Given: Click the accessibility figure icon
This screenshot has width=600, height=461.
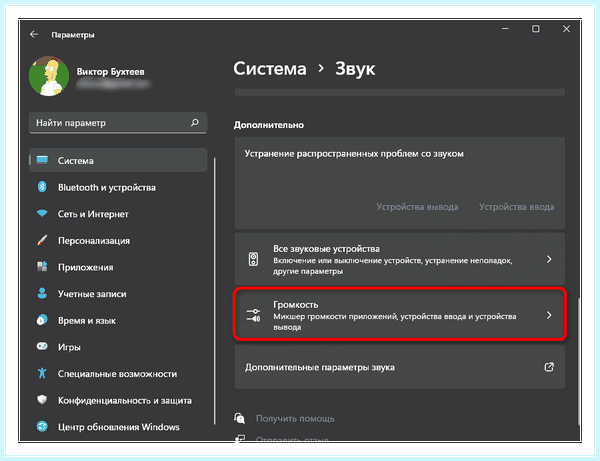Looking at the screenshot, I should [x=42, y=373].
